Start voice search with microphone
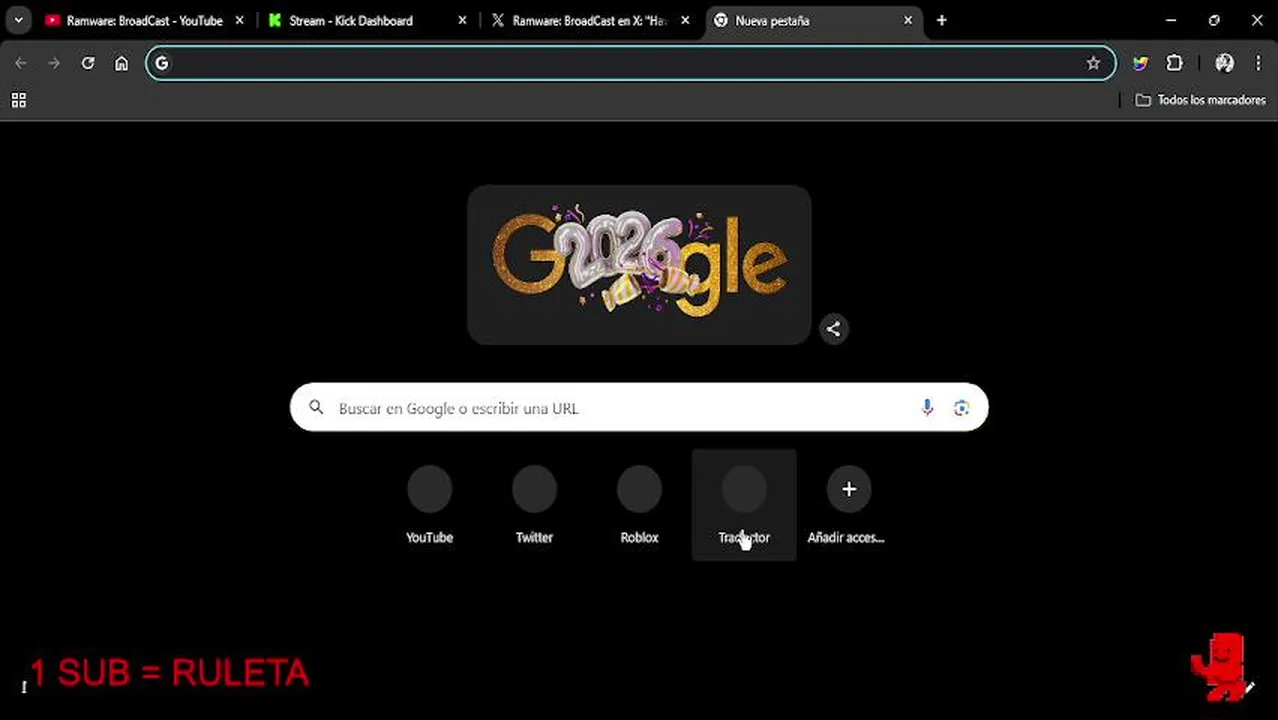The width and height of the screenshot is (1278, 720). point(927,408)
